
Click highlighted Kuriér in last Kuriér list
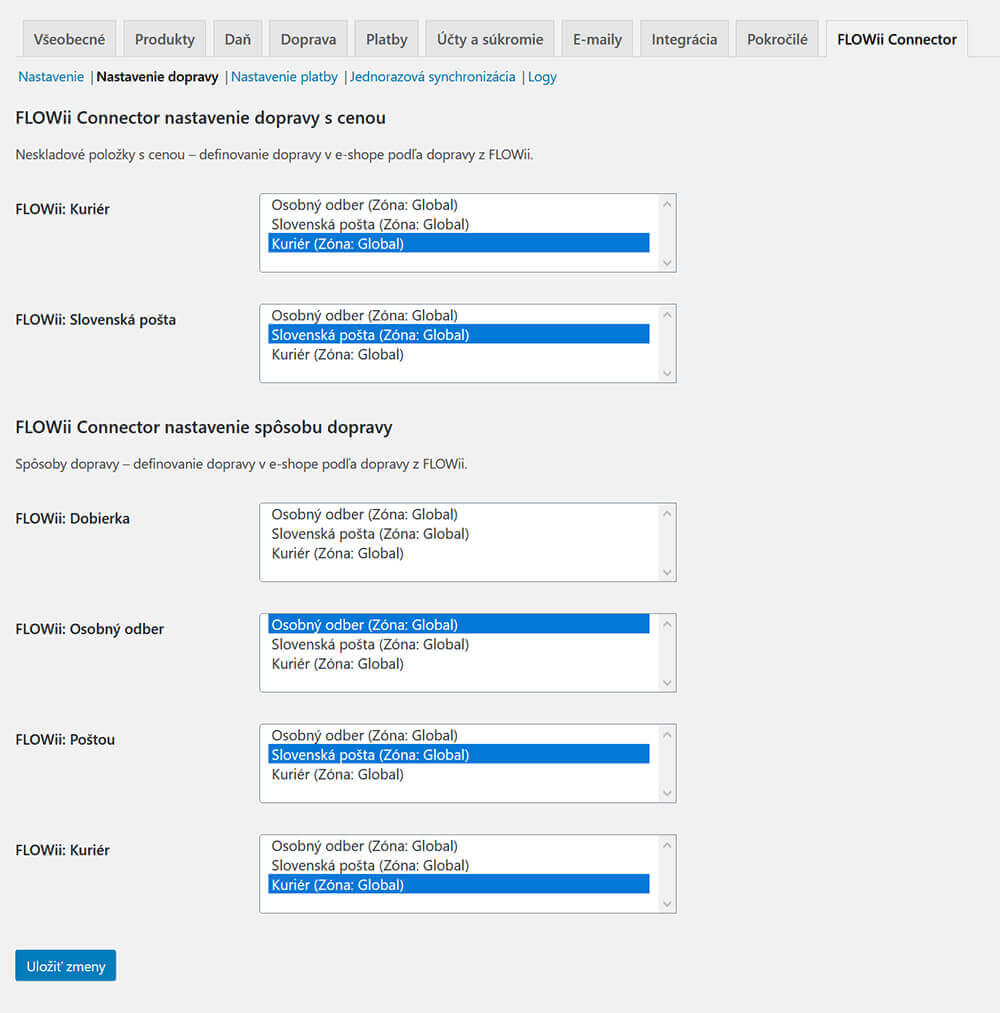[459, 884]
